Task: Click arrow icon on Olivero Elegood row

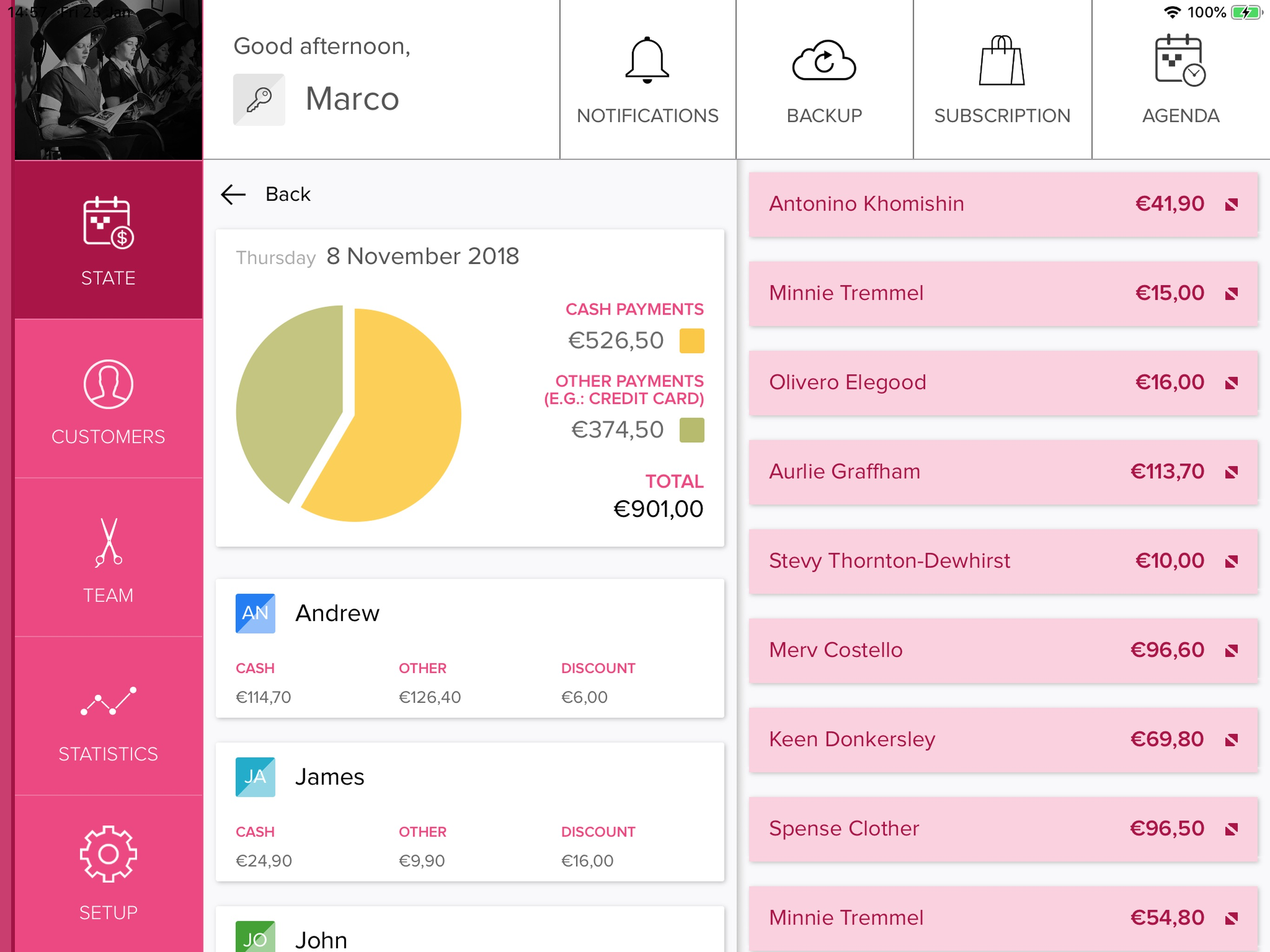Action: click(1231, 383)
